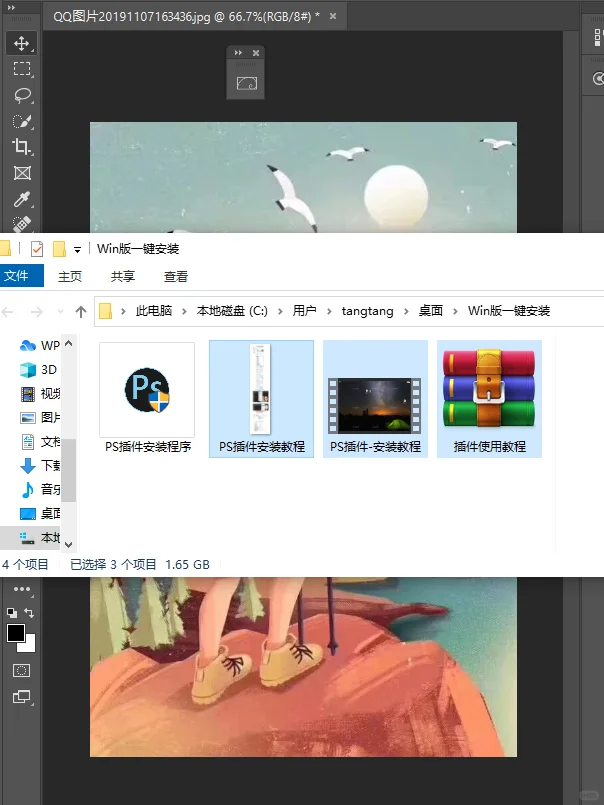Open the music folder in navigation pane

click(x=40, y=489)
